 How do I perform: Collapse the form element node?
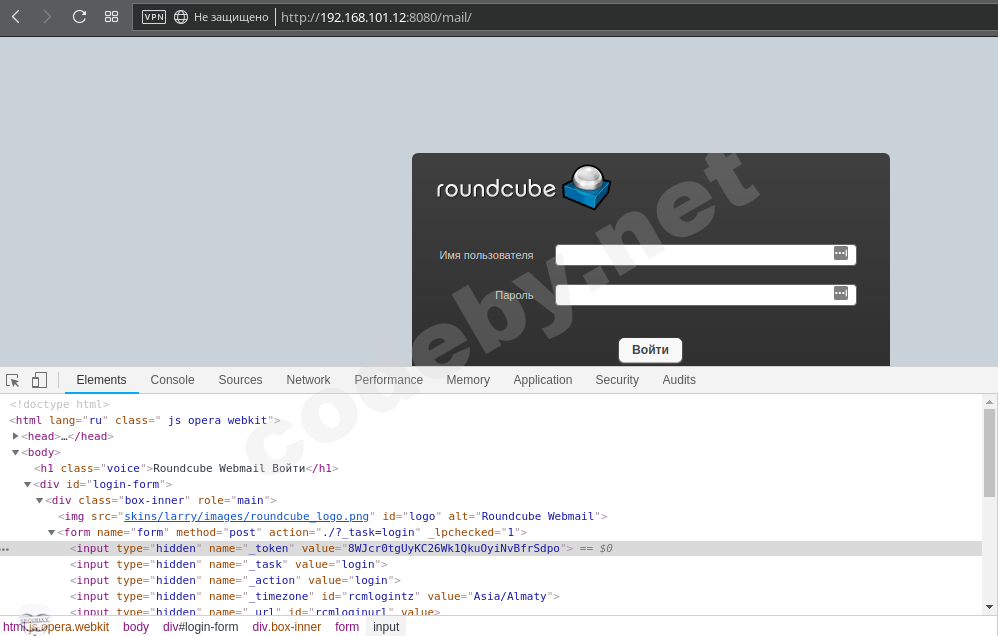click(52, 532)
